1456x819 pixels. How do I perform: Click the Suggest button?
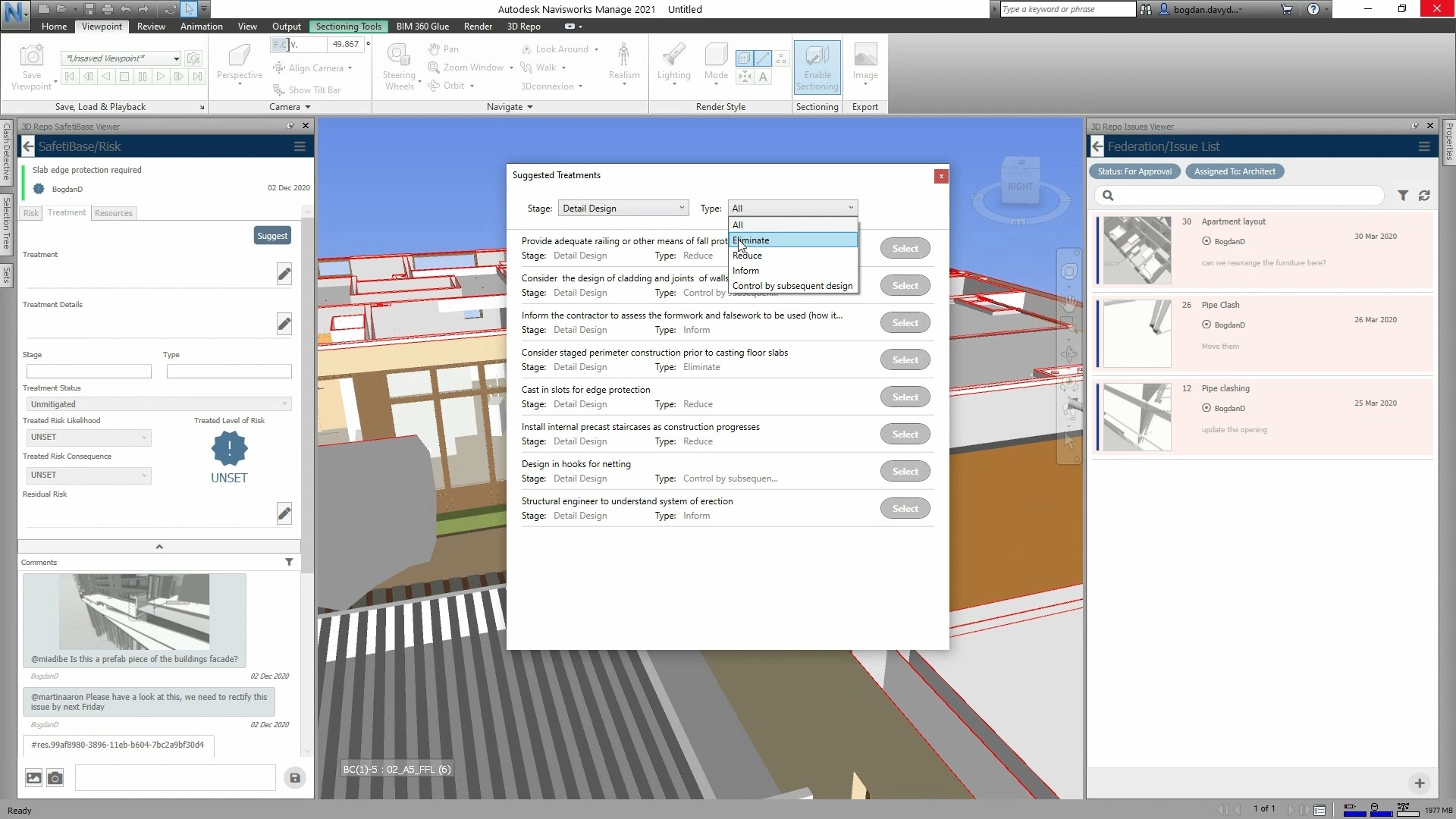click(x=271, y=236)
